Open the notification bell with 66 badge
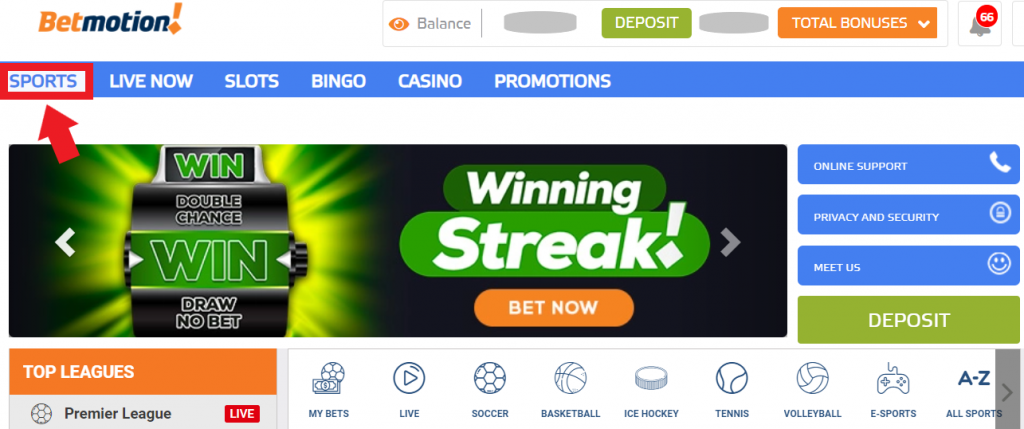The width and height of the screenshot is (1024, 429). [980, 24]
